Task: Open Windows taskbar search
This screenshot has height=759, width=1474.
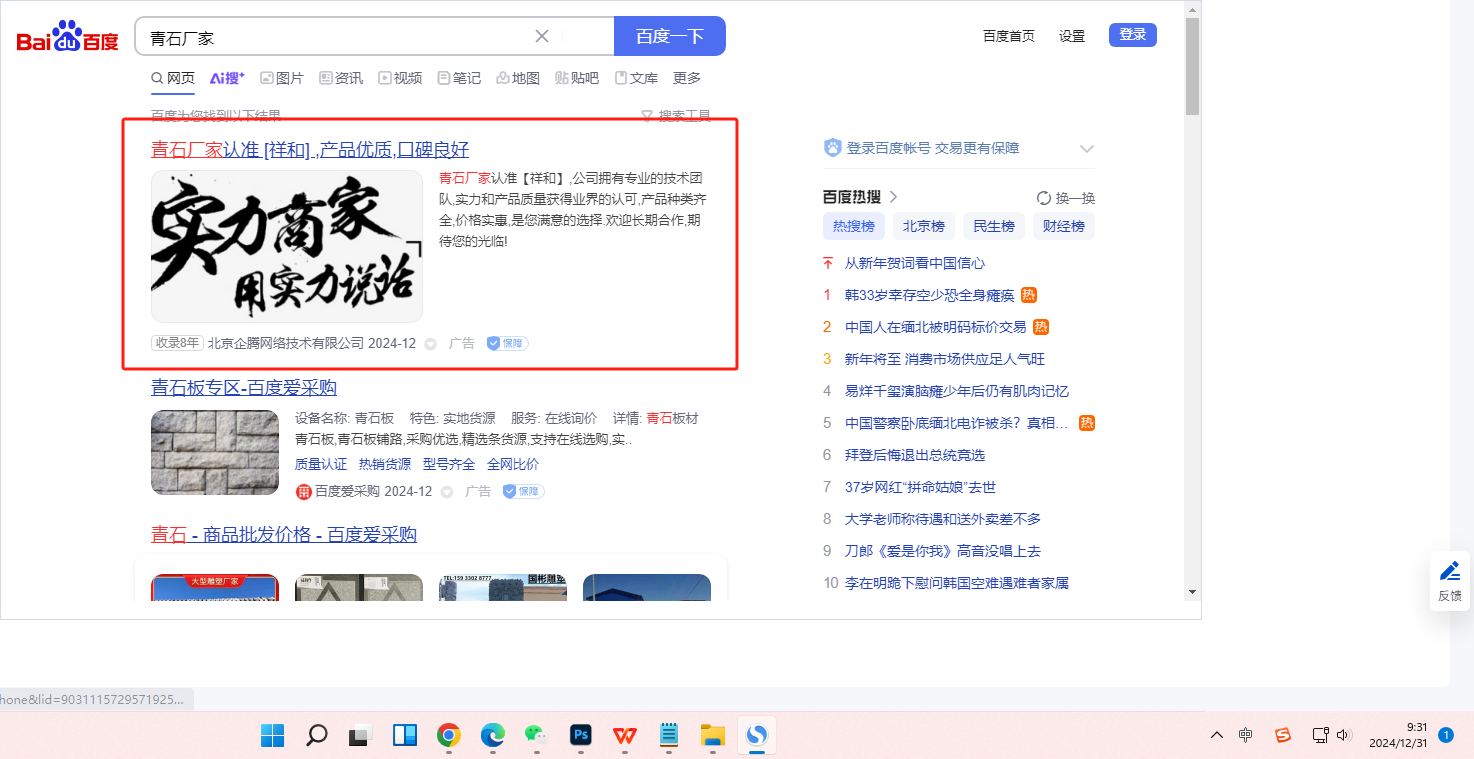Action: coord(316,736)
